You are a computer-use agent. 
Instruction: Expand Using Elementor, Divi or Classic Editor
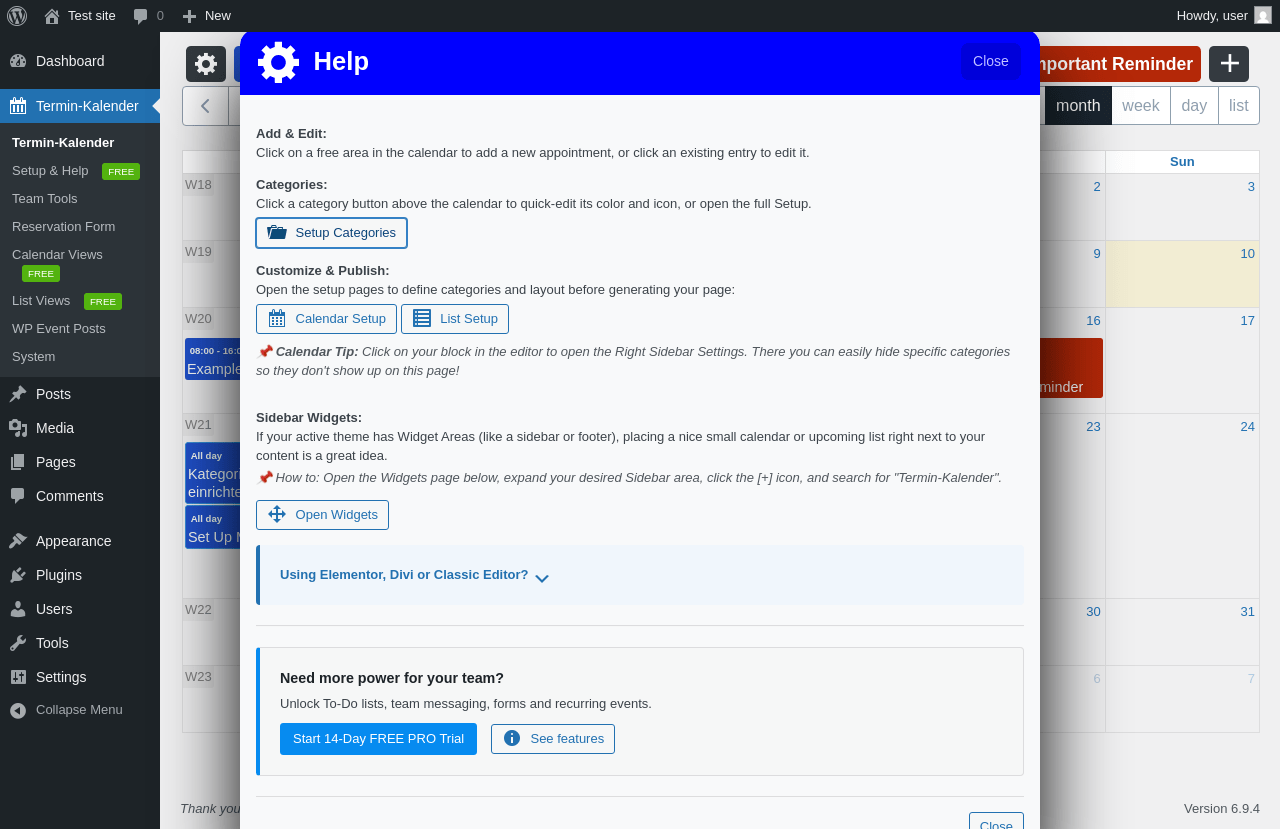(414, 575)
